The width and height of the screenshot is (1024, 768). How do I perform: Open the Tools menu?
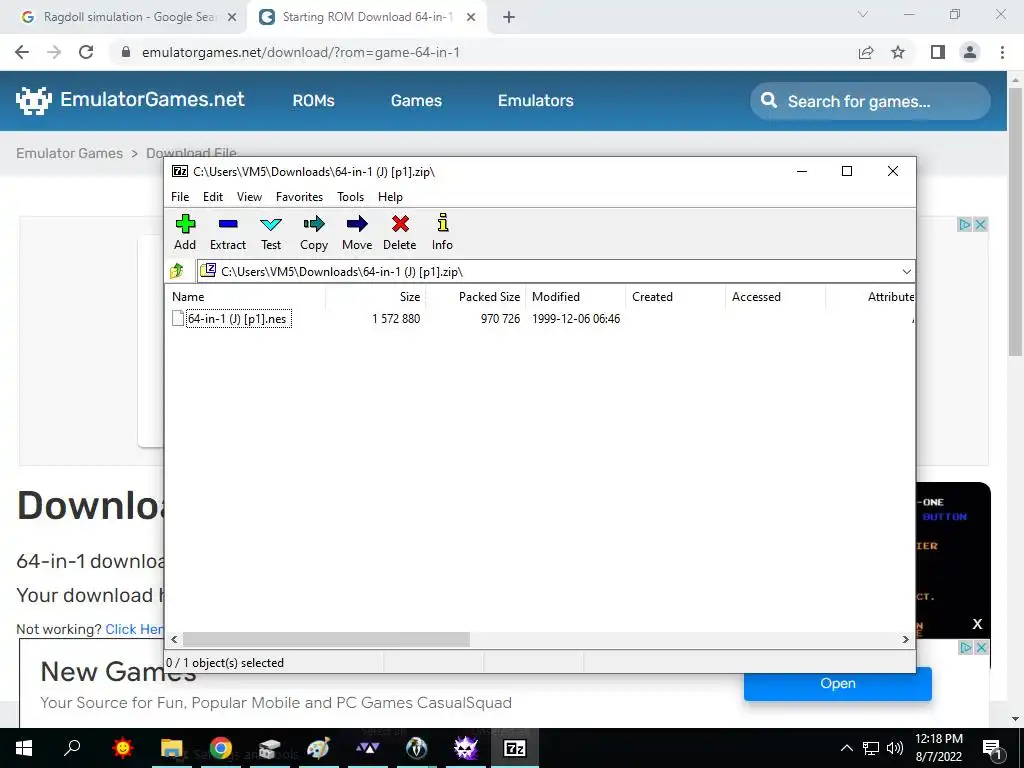click(351, 197)
